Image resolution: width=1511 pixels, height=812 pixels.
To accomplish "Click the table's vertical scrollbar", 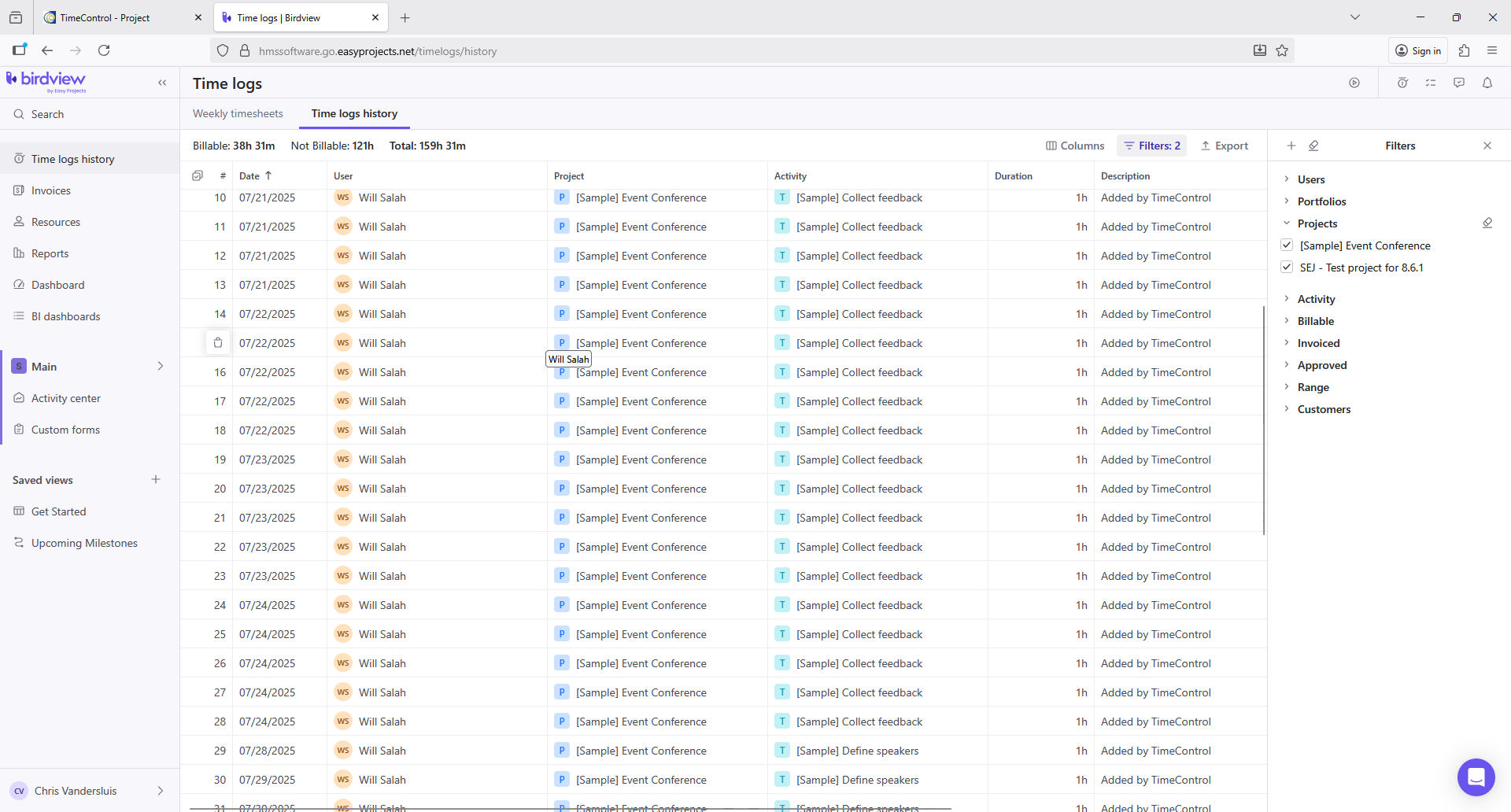I will click(1263, 421).
